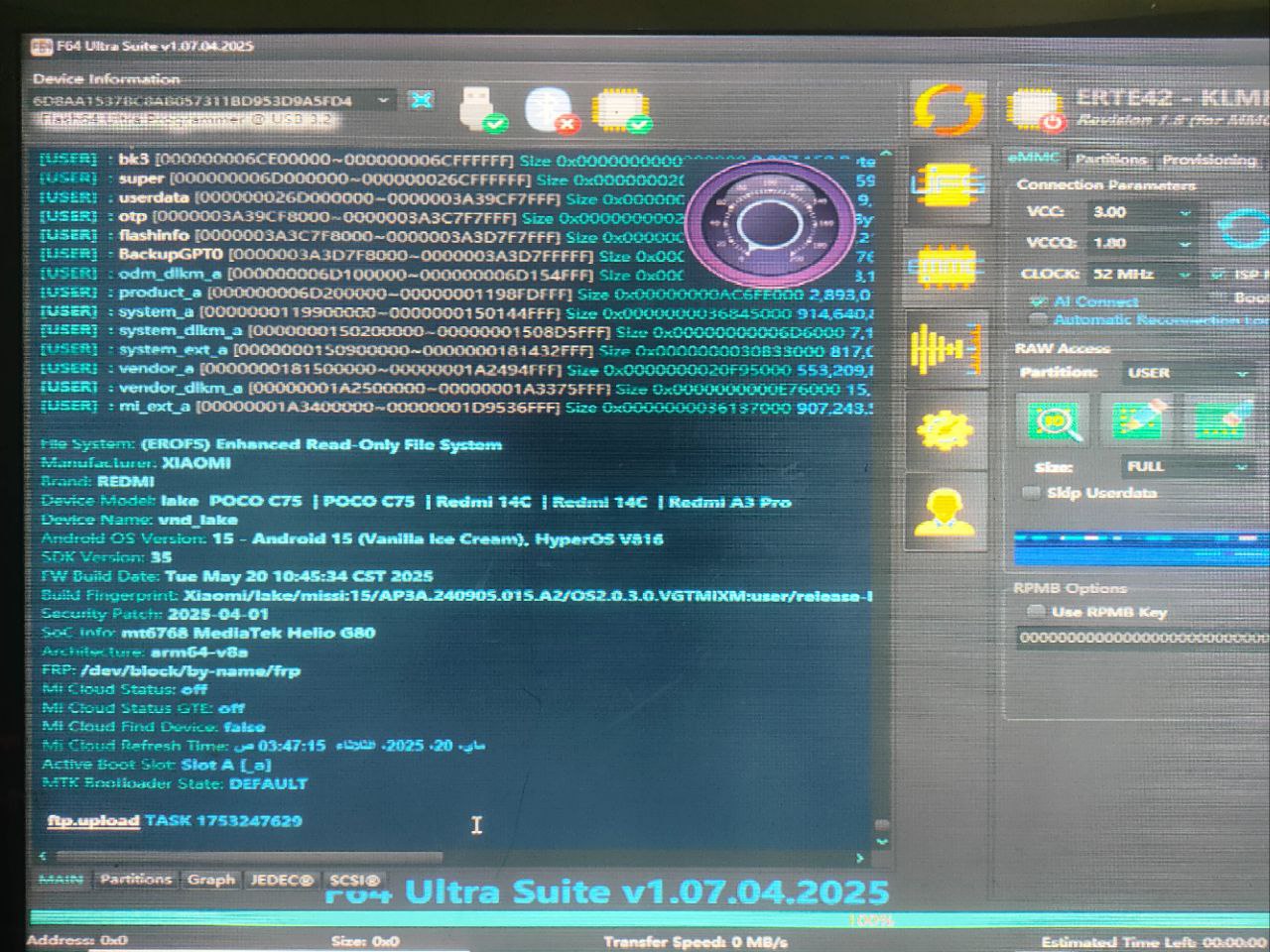Open the yellow gear settings icon
Image resolution: width=1270 pixels, height=952 pixels.
click(x=948, y=429)
